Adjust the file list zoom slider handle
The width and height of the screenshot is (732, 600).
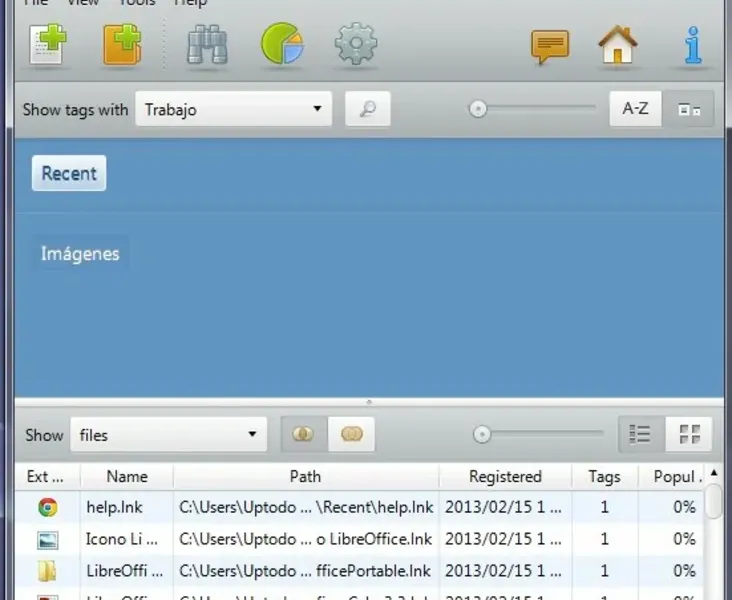pos(482,434)
